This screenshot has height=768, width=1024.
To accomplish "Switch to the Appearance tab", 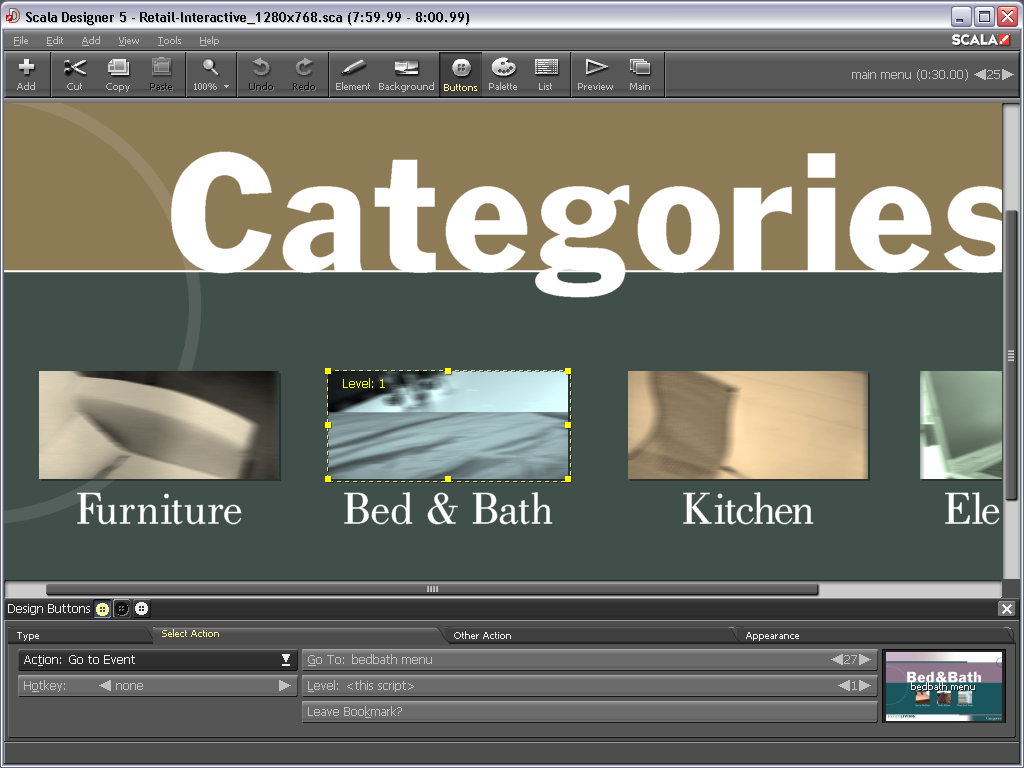I will [772, 635].
